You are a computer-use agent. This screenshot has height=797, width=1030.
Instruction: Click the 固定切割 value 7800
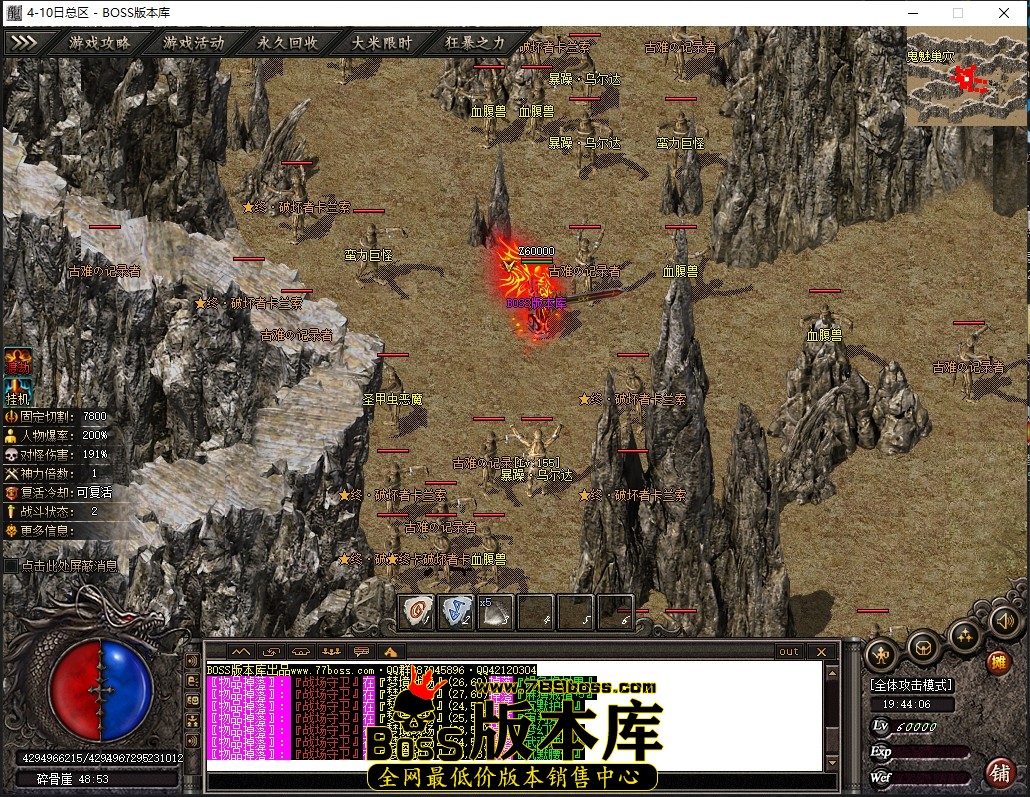coord(95,416)
